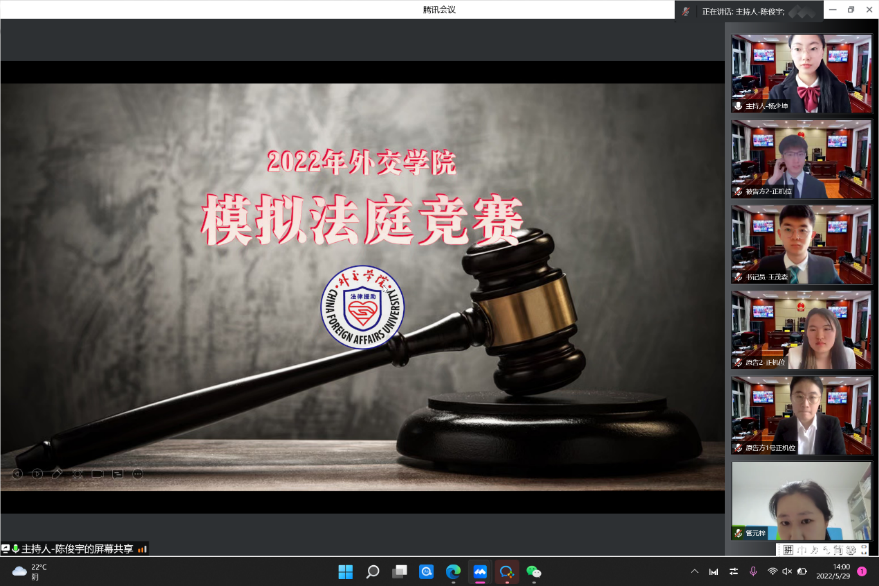This screenshot has width=879, height=586.
Task: Open the volume quick settings icon
Action: [787, 571]
